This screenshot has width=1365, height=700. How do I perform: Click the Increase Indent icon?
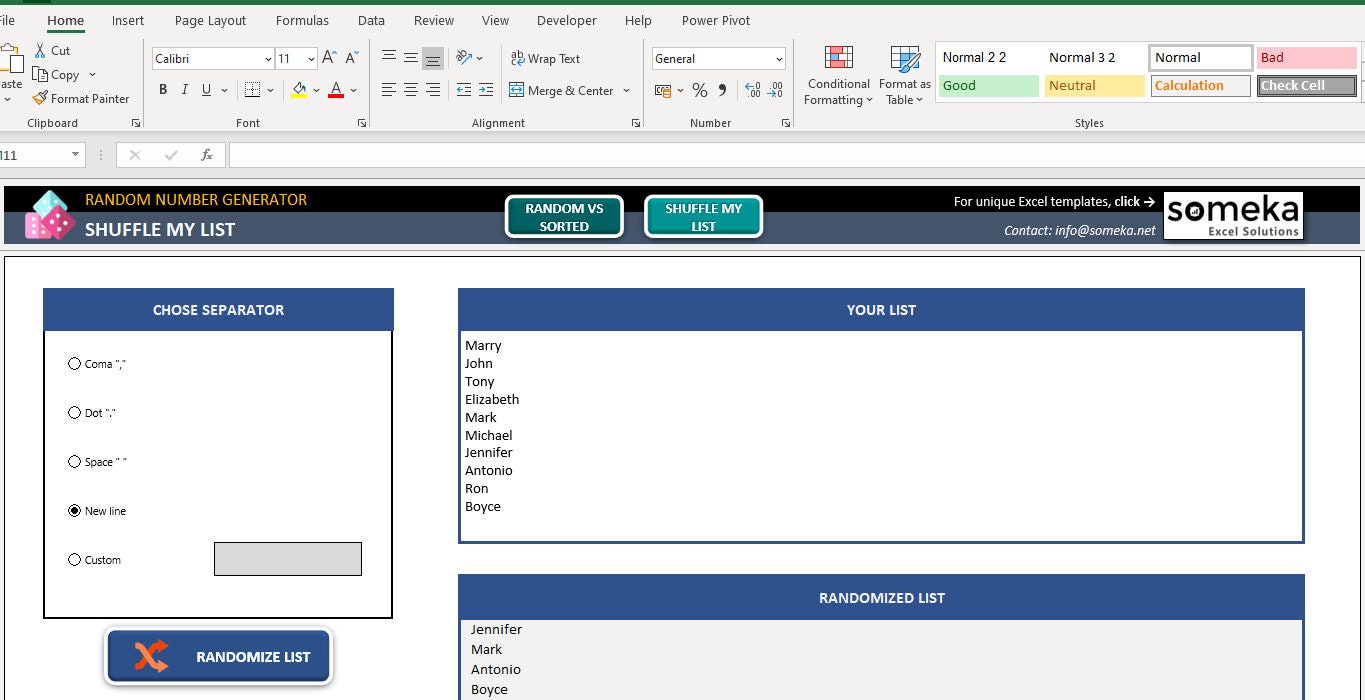[x=486, y=90]
